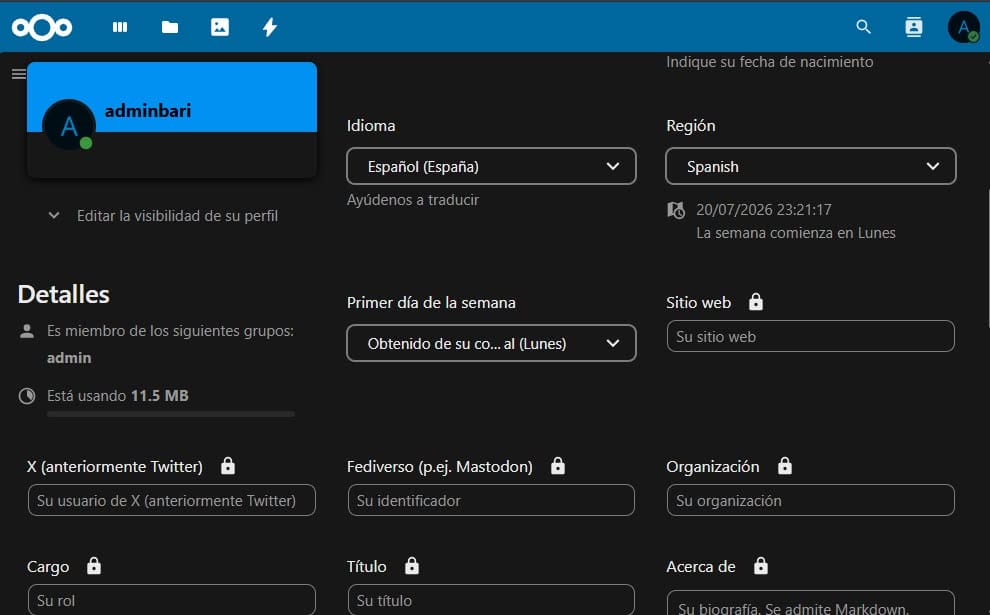
Task: Focus the Su identificador Fediverso field
Action: click(491, 500)
